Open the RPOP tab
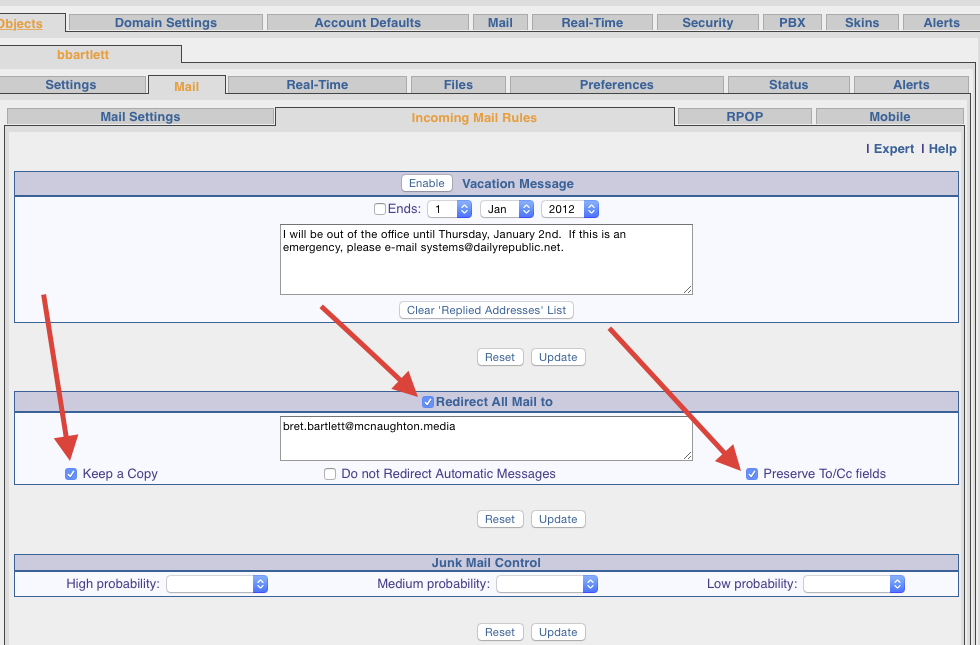Image resolution: width=980 pixels, height=645 pixels. pyautogui.click(x=744, y=117)
